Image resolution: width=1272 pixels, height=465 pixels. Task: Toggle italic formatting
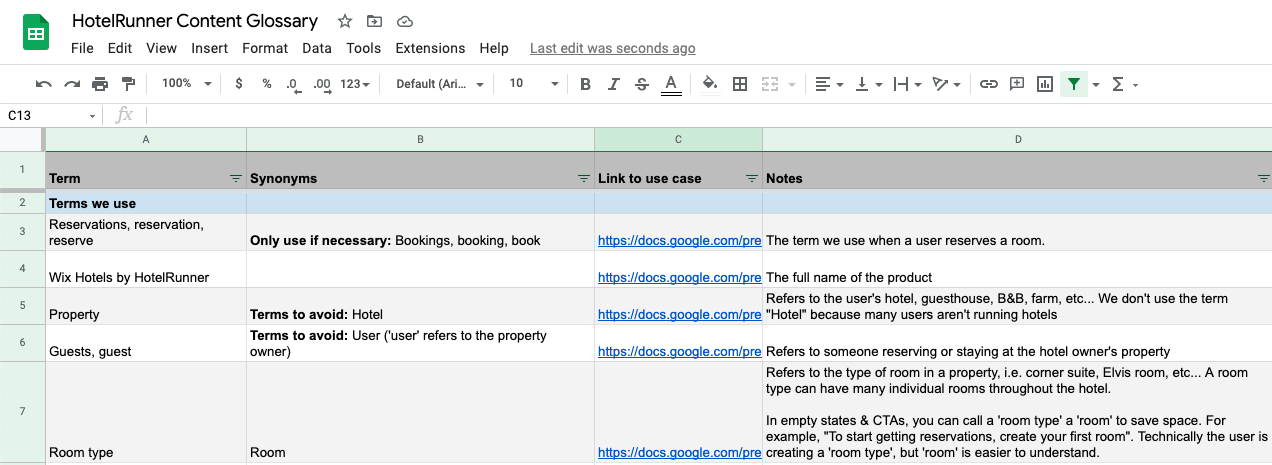point(614,84)
